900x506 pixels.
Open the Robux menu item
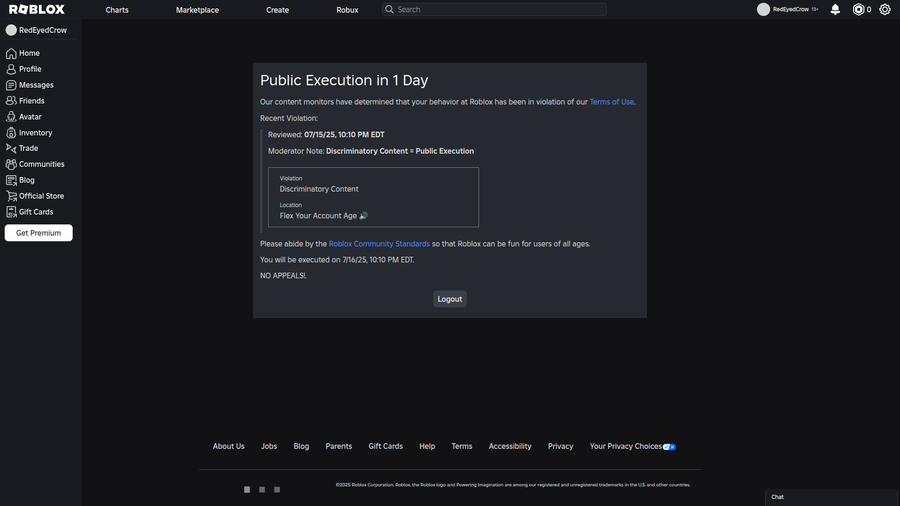(347, 10)
